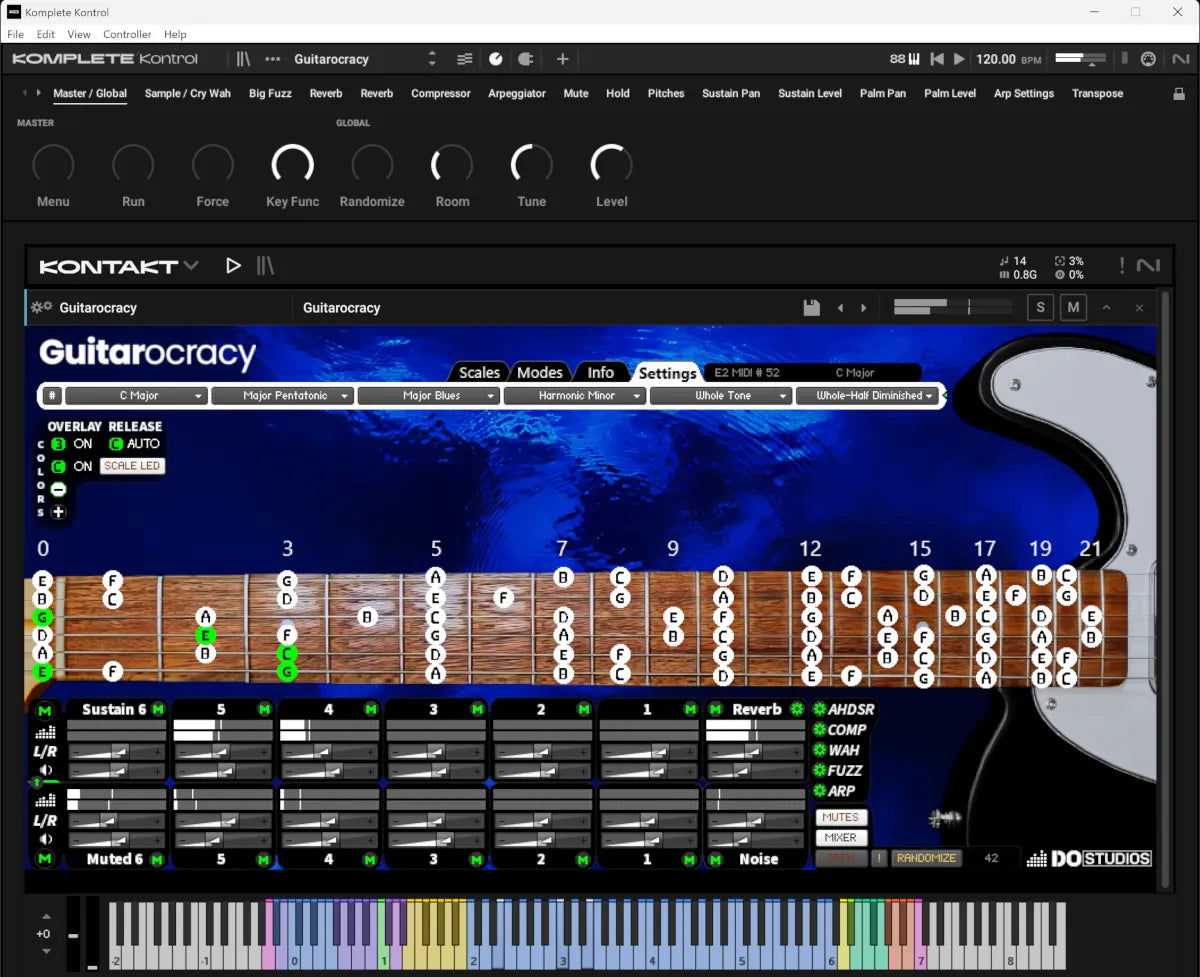Viewport: 1200px width, 977px height.
Task: Open the arpeggiator panel icon in header
Action: 526,59
